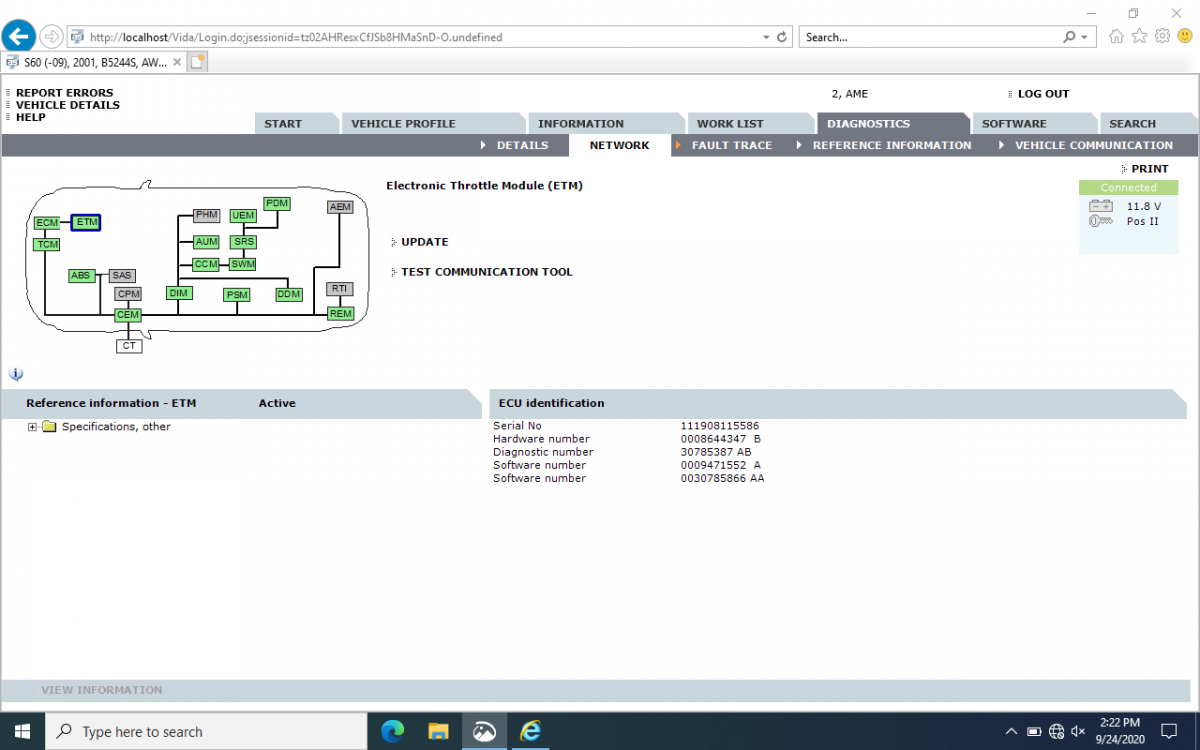
Task: Open Microsoft Edge from the taskbar
Action: (x=392, y=732)
